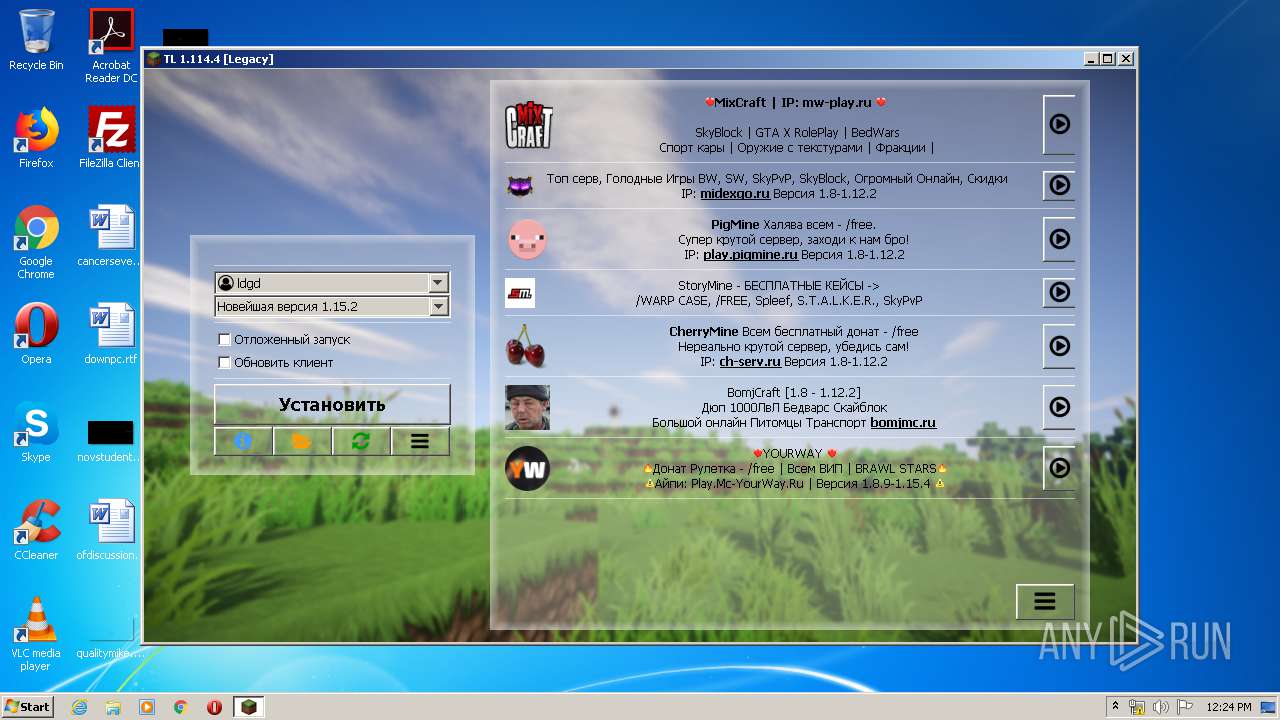The height and width of the screenshot is (720, 1280).
Task: Play on the MixCraft server
Action: click(x=1059, y=125)
